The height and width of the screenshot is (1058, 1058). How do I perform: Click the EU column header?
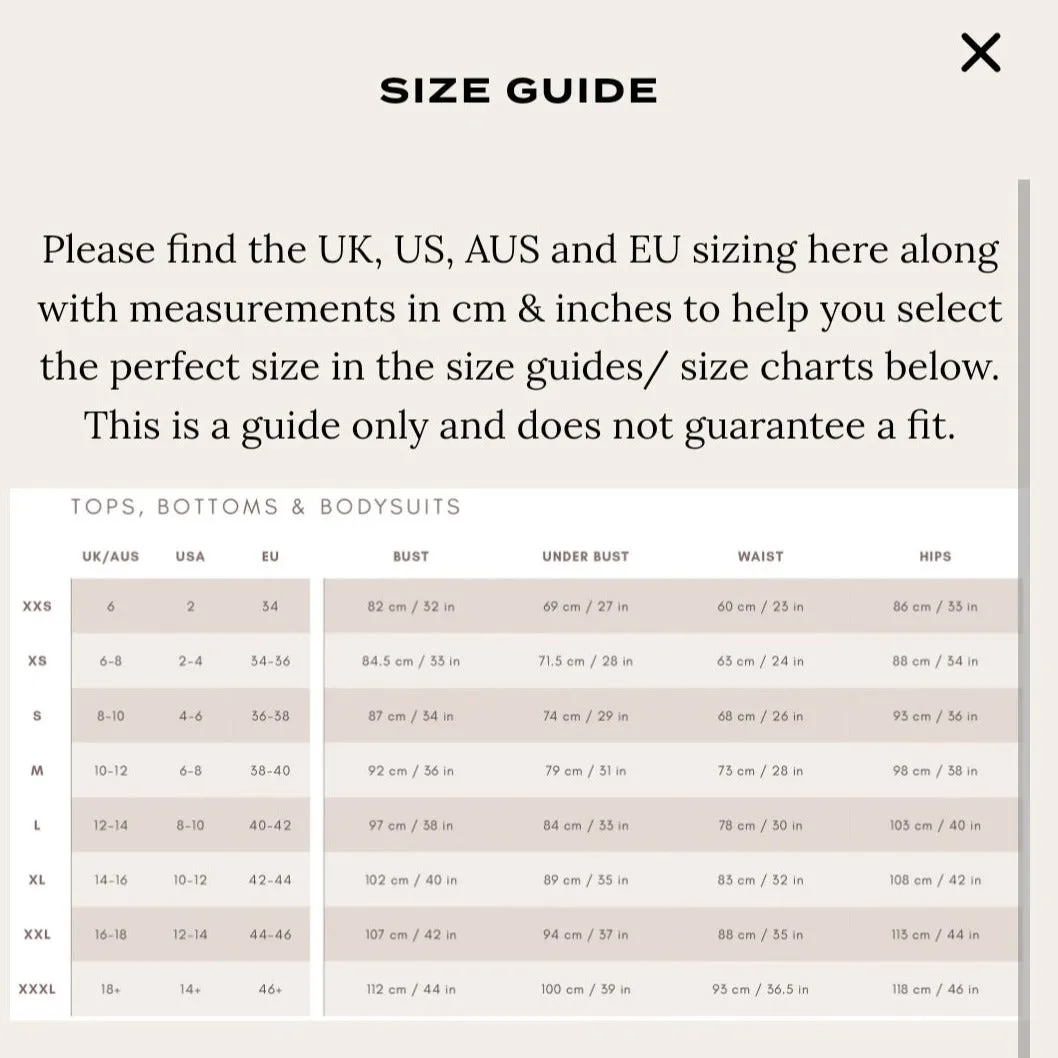(x=270, y=557)
